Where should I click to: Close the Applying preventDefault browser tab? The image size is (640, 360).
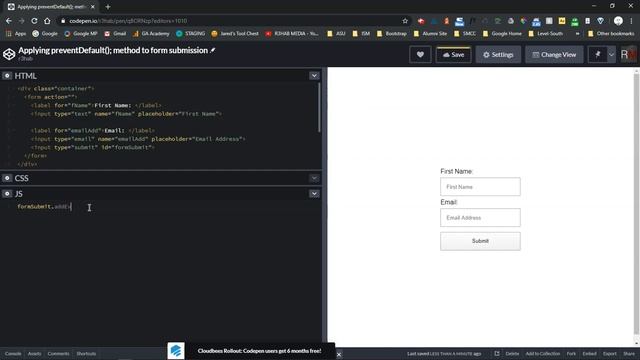click(x=93, y=7)
